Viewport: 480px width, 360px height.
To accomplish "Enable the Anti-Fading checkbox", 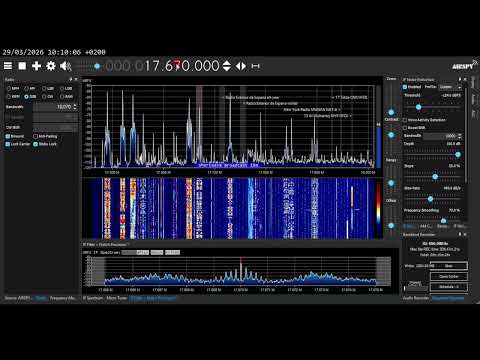I will click(x=45, y=136).
